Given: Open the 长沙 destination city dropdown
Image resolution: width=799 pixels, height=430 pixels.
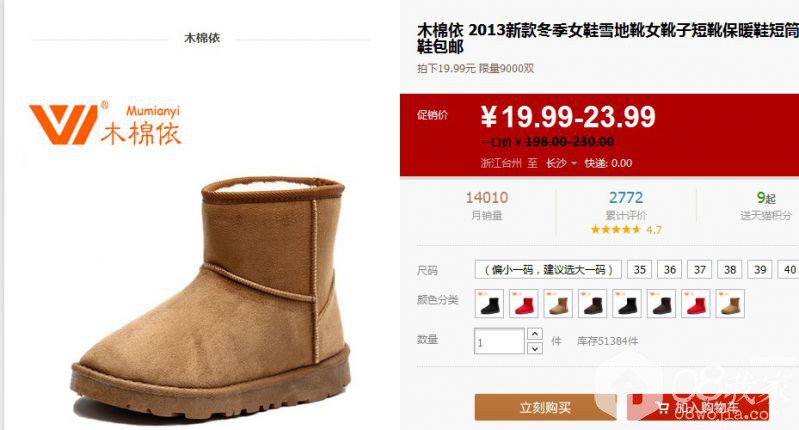Looking at the screenshot, I should tap(561, 163).
